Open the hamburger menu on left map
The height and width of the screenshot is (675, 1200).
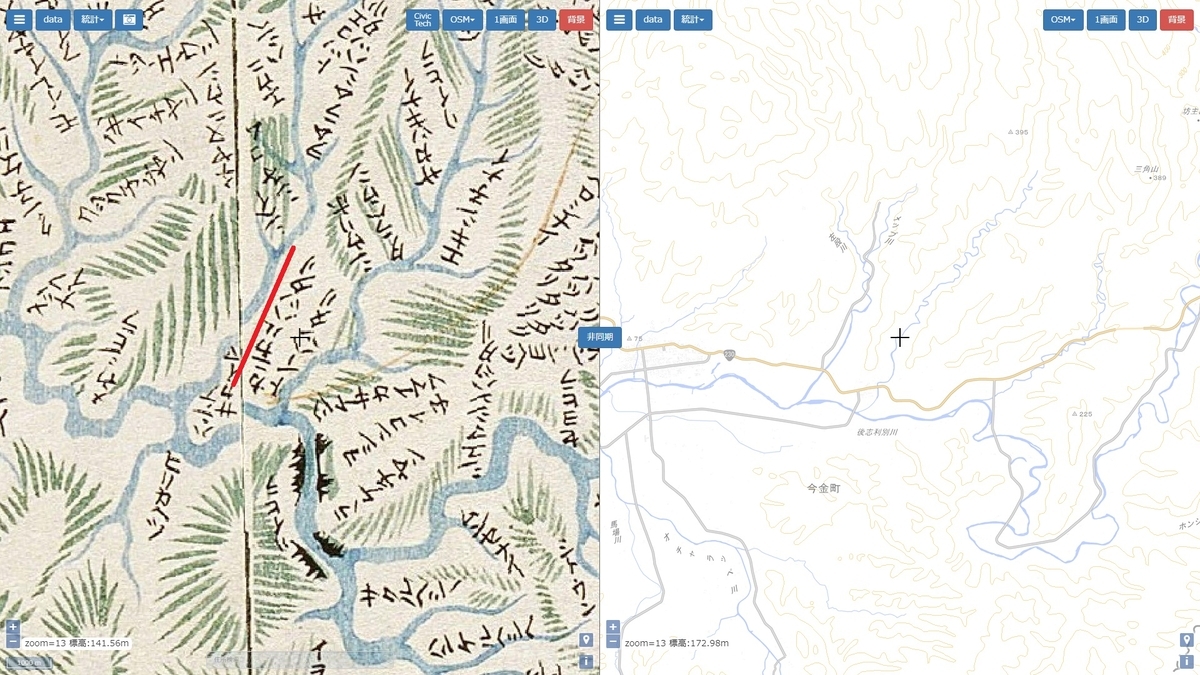click(19, 19)
